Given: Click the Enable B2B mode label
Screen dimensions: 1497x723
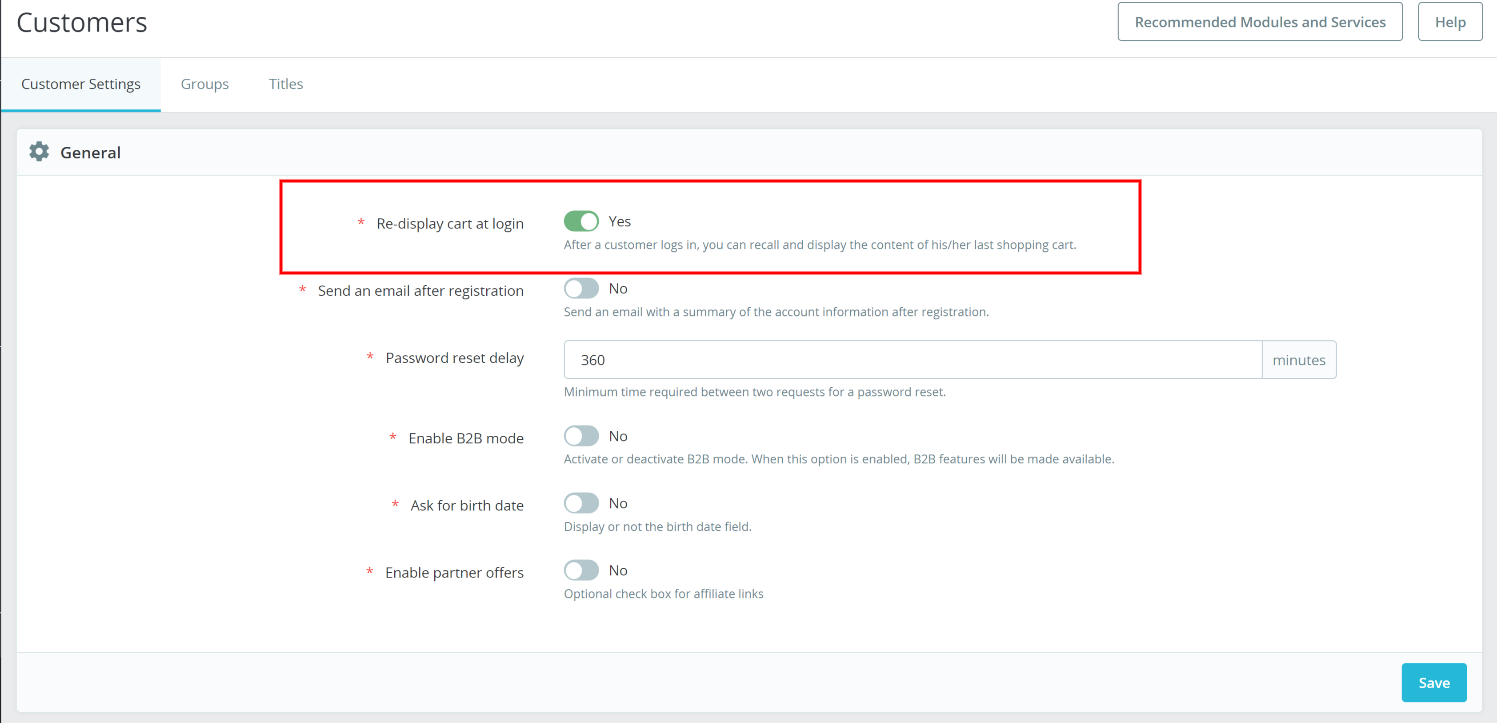Looking at the screenshot, I should pos(466,438).
